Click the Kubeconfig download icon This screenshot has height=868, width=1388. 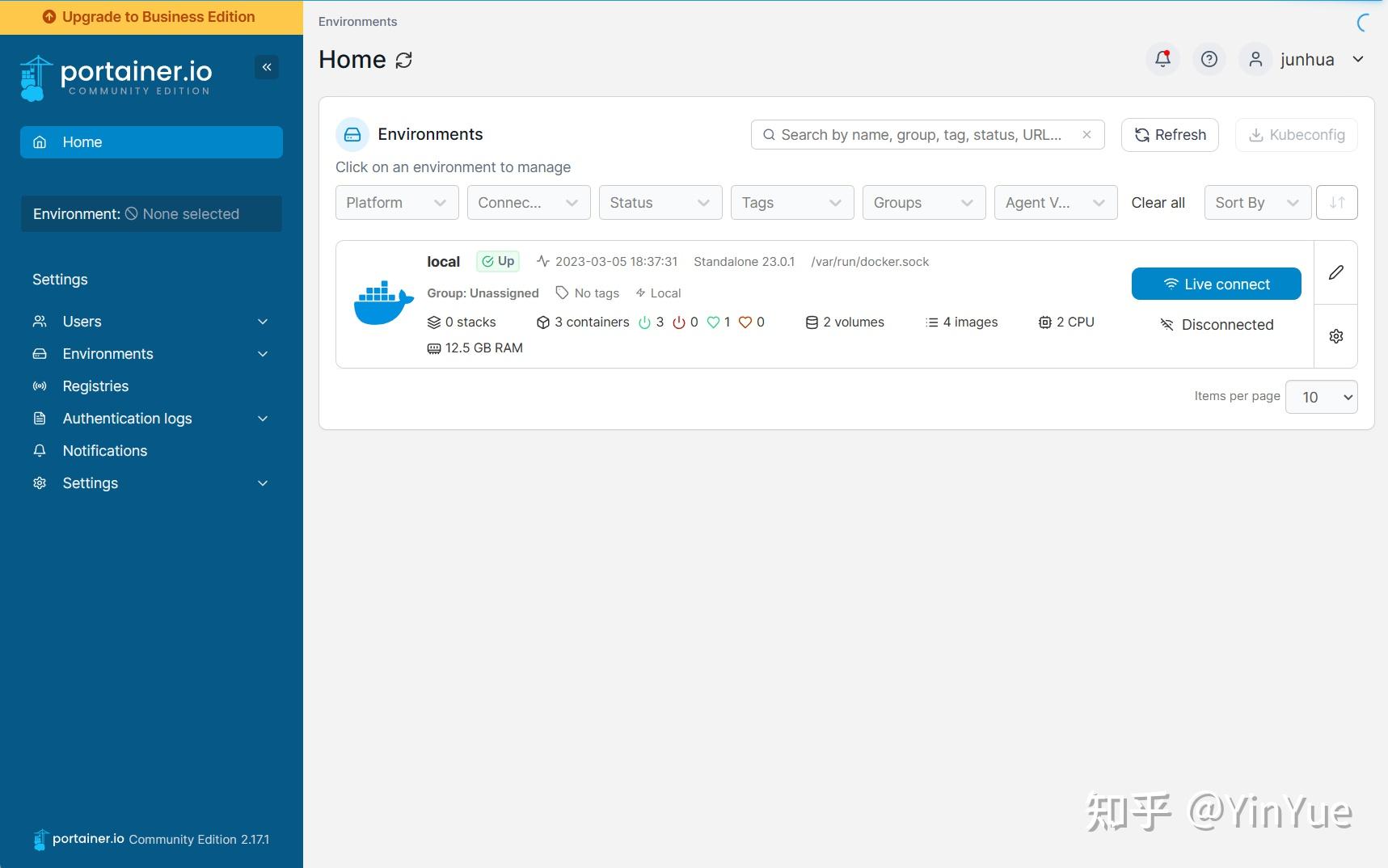click(1256, 135)
